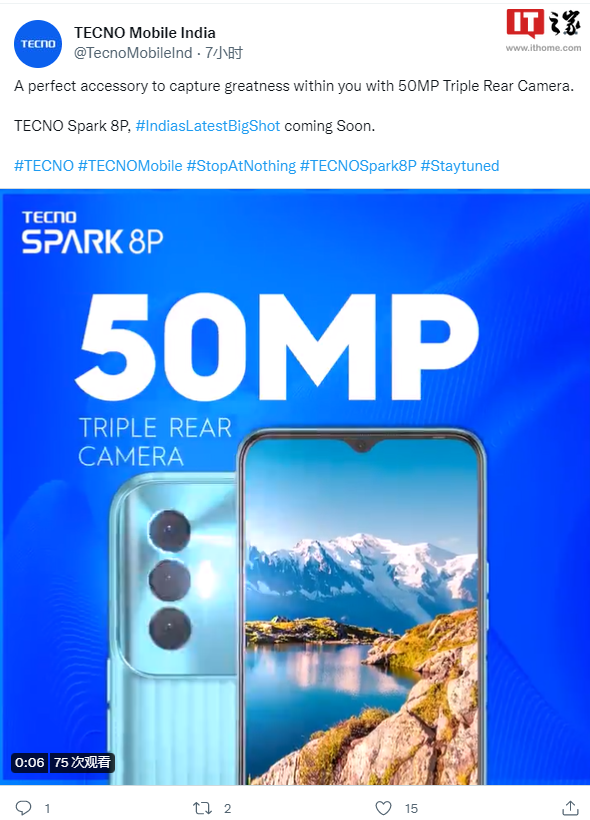Like the tweet with the heart icon
Screen dimensions: 590x820
point(383,808)
